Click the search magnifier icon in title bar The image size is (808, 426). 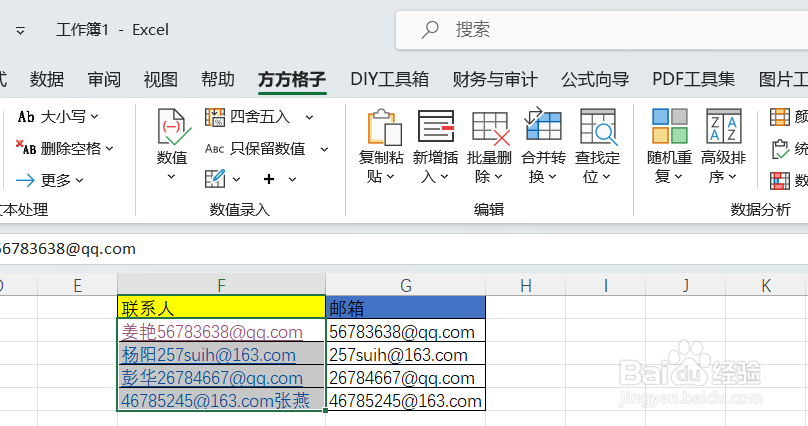coord(430,29)
